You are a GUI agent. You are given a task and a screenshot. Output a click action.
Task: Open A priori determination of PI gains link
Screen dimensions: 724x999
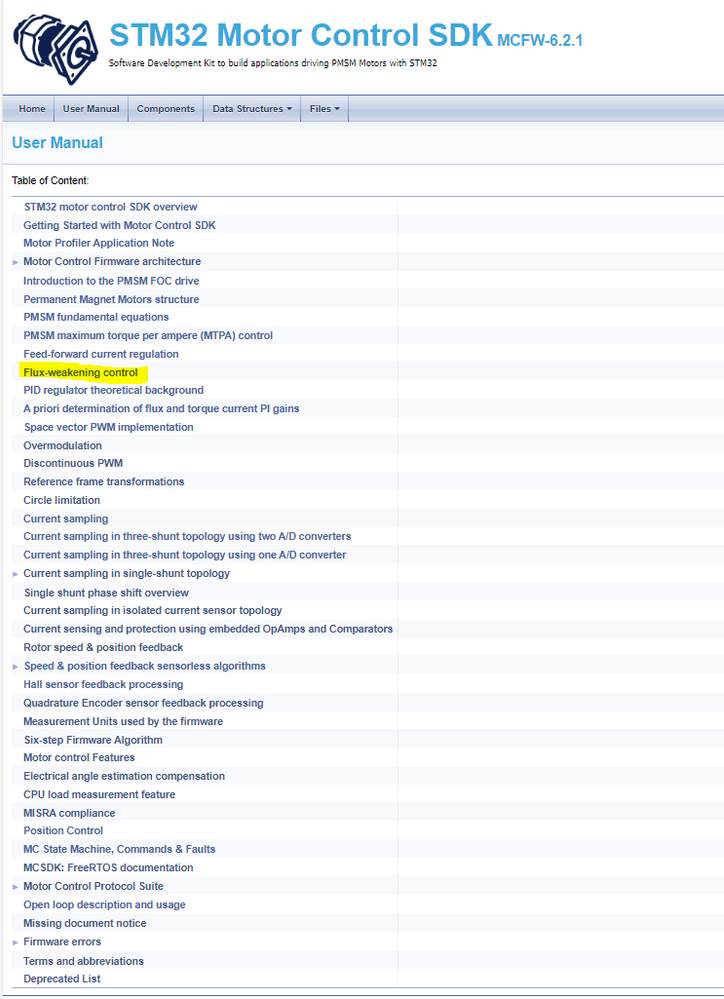click(x=161, y=408)
